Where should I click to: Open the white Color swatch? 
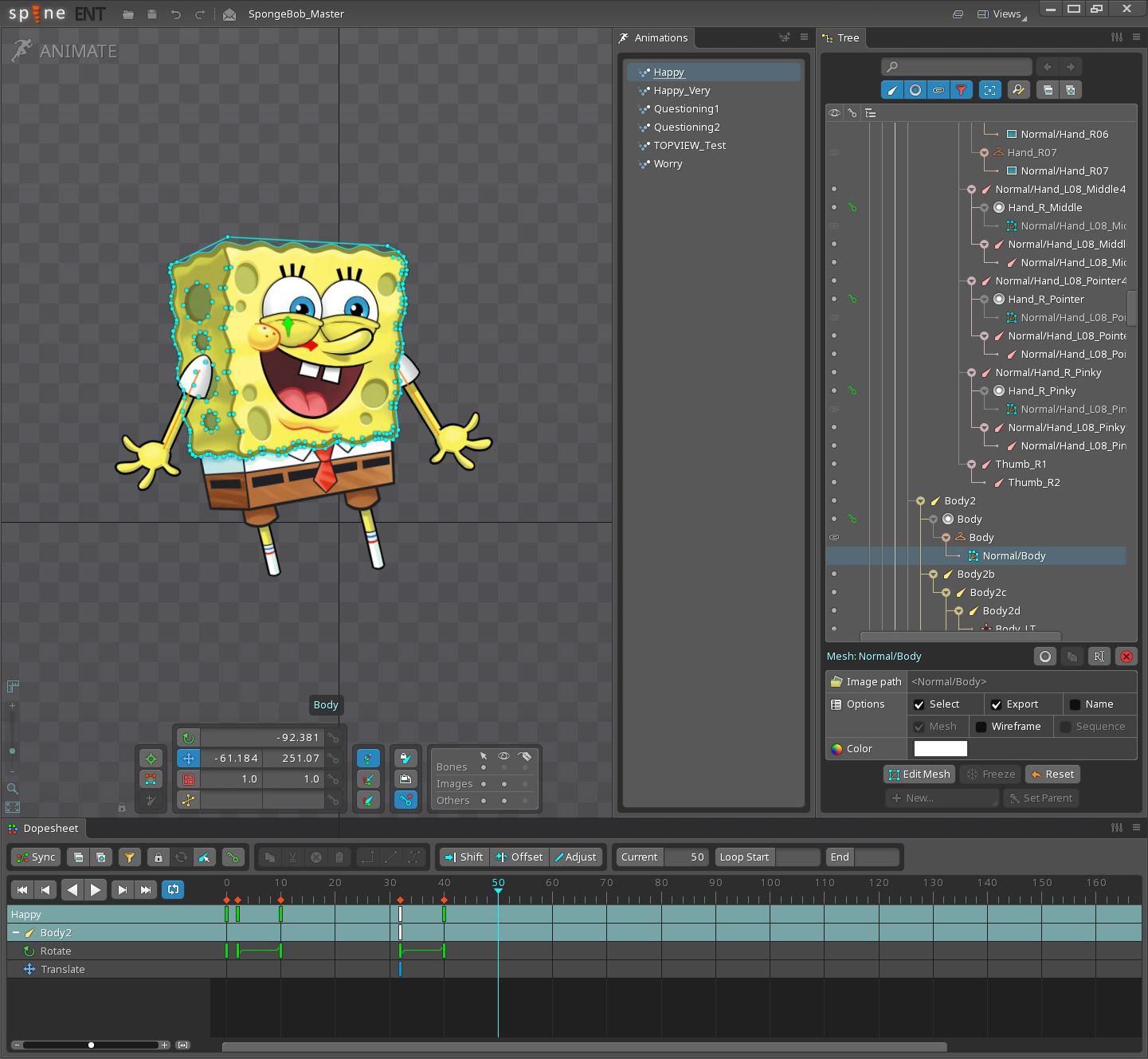pyautogui.click(x=940, y=749)
